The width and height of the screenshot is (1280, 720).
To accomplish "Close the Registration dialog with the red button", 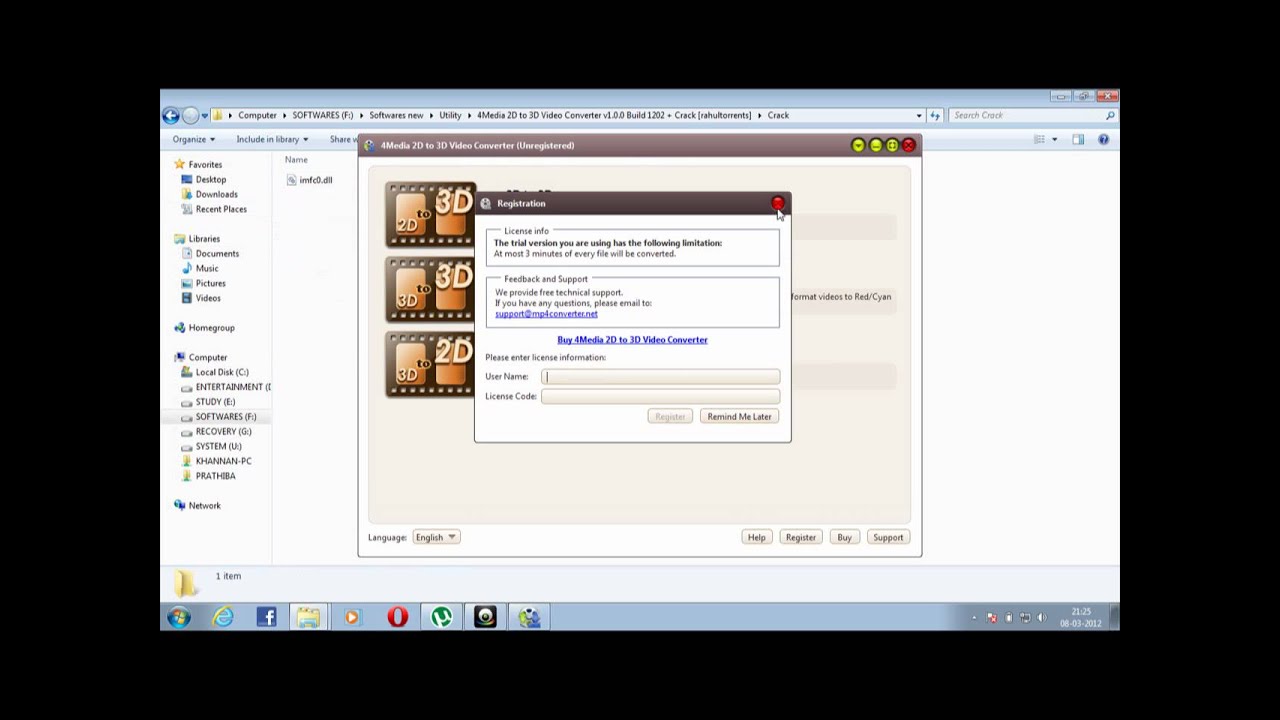I will 778,204.
